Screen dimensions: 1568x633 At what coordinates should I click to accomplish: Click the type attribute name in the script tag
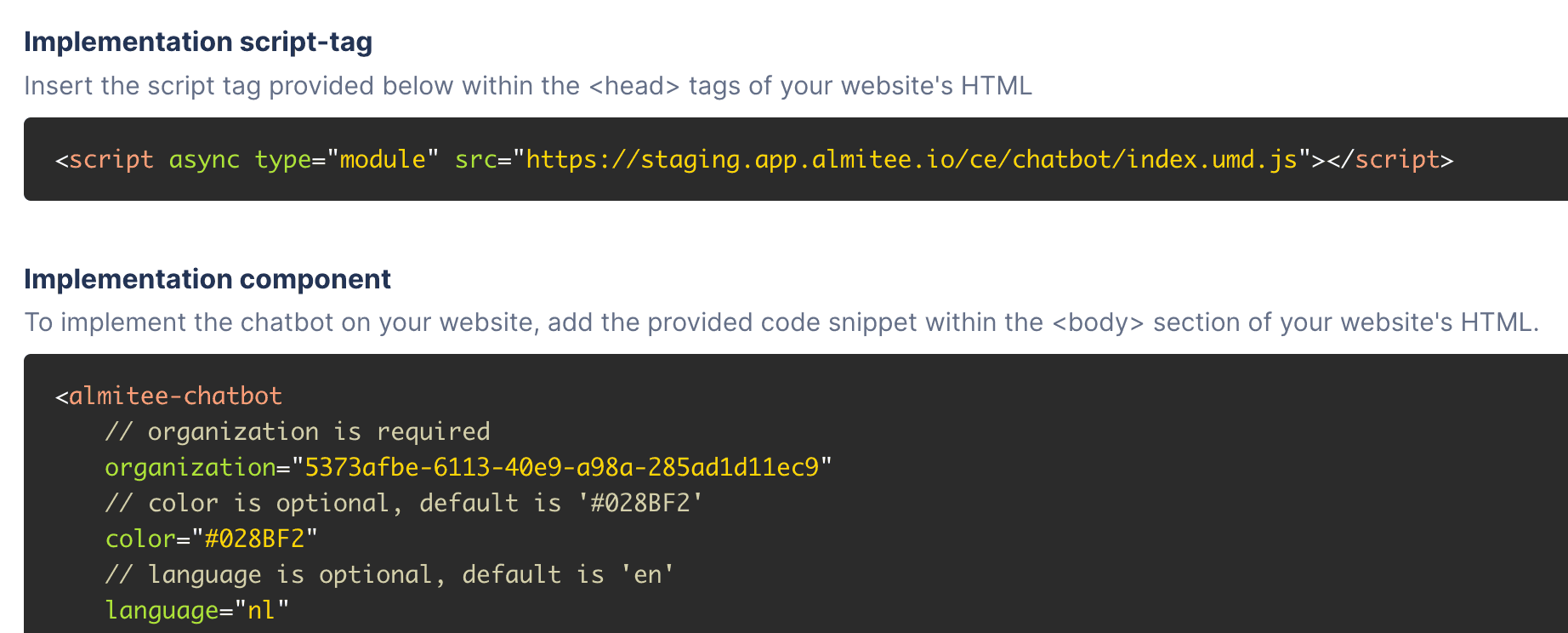click(282, 159)
